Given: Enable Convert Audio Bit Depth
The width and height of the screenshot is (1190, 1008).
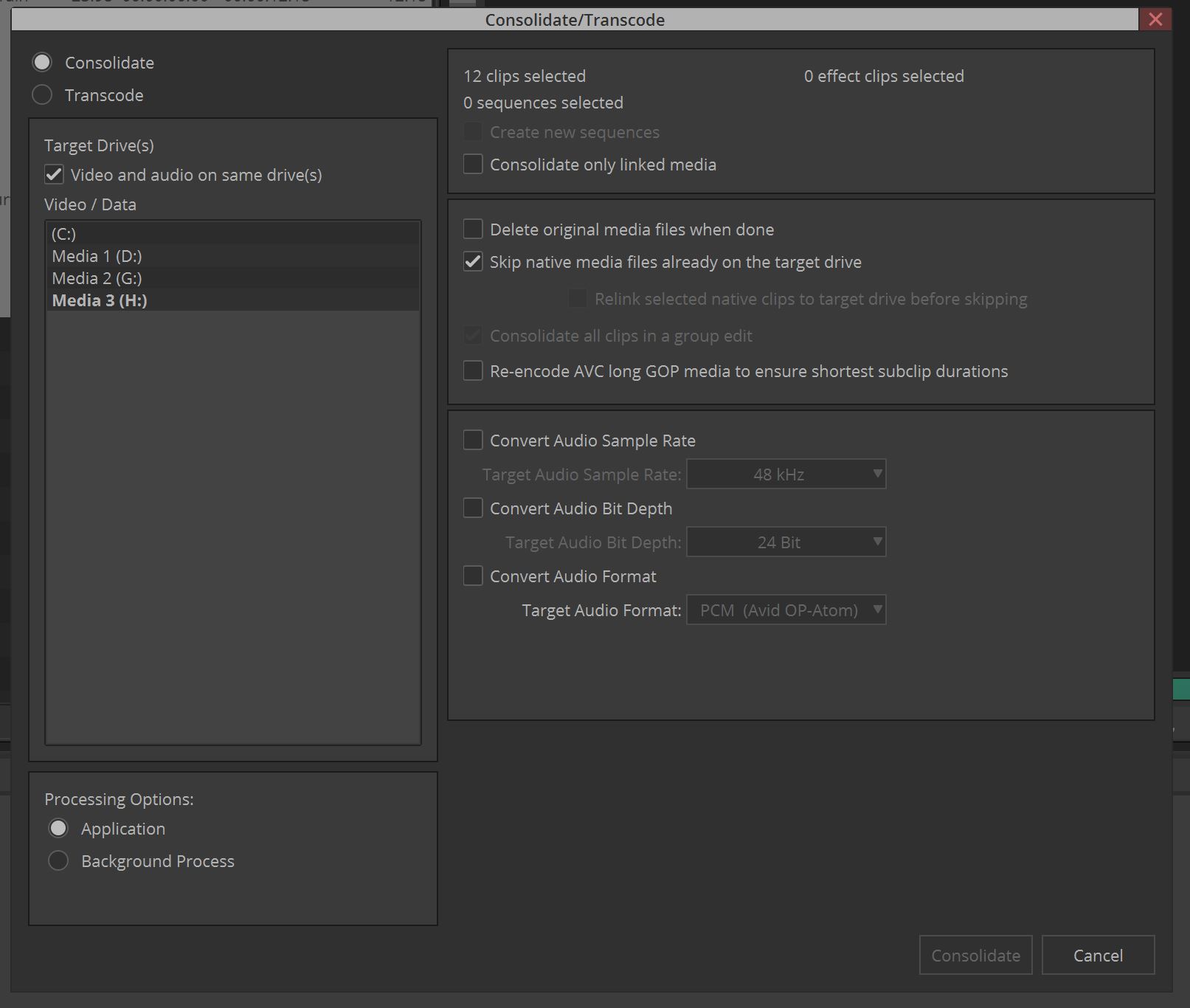Looking at the screenshot, I should (x=473, y=508).
